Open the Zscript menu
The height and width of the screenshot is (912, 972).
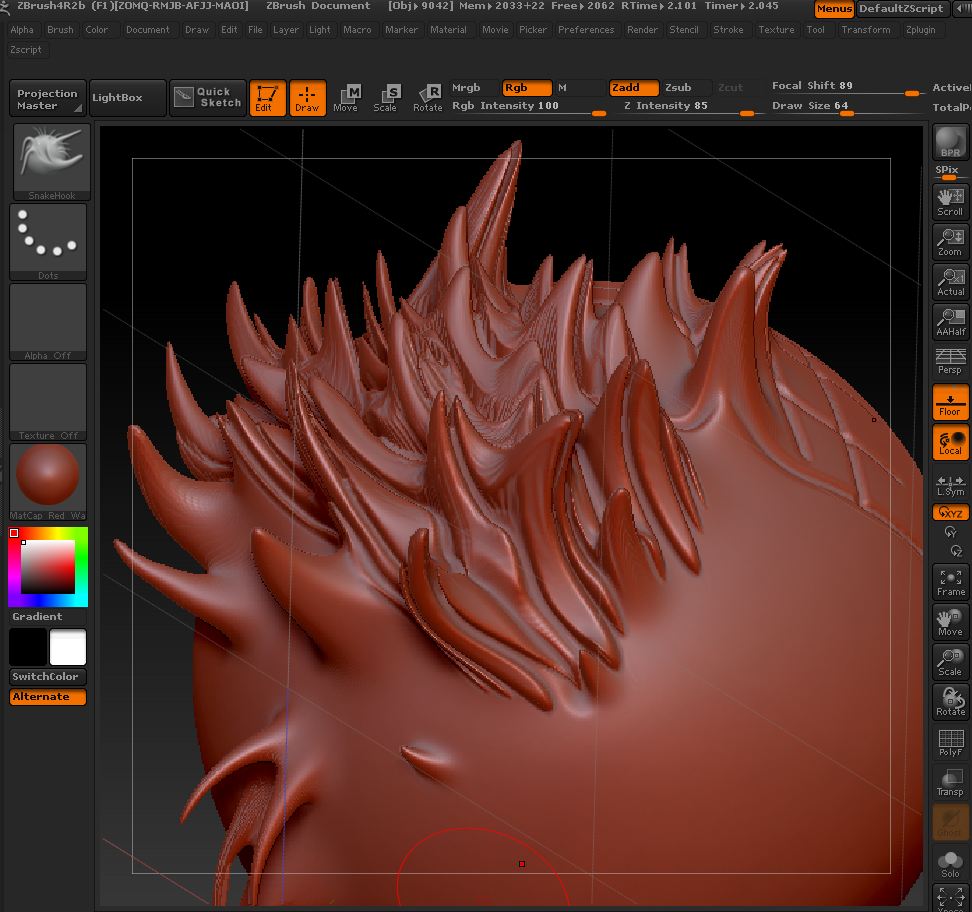click(x=26, y=50)
